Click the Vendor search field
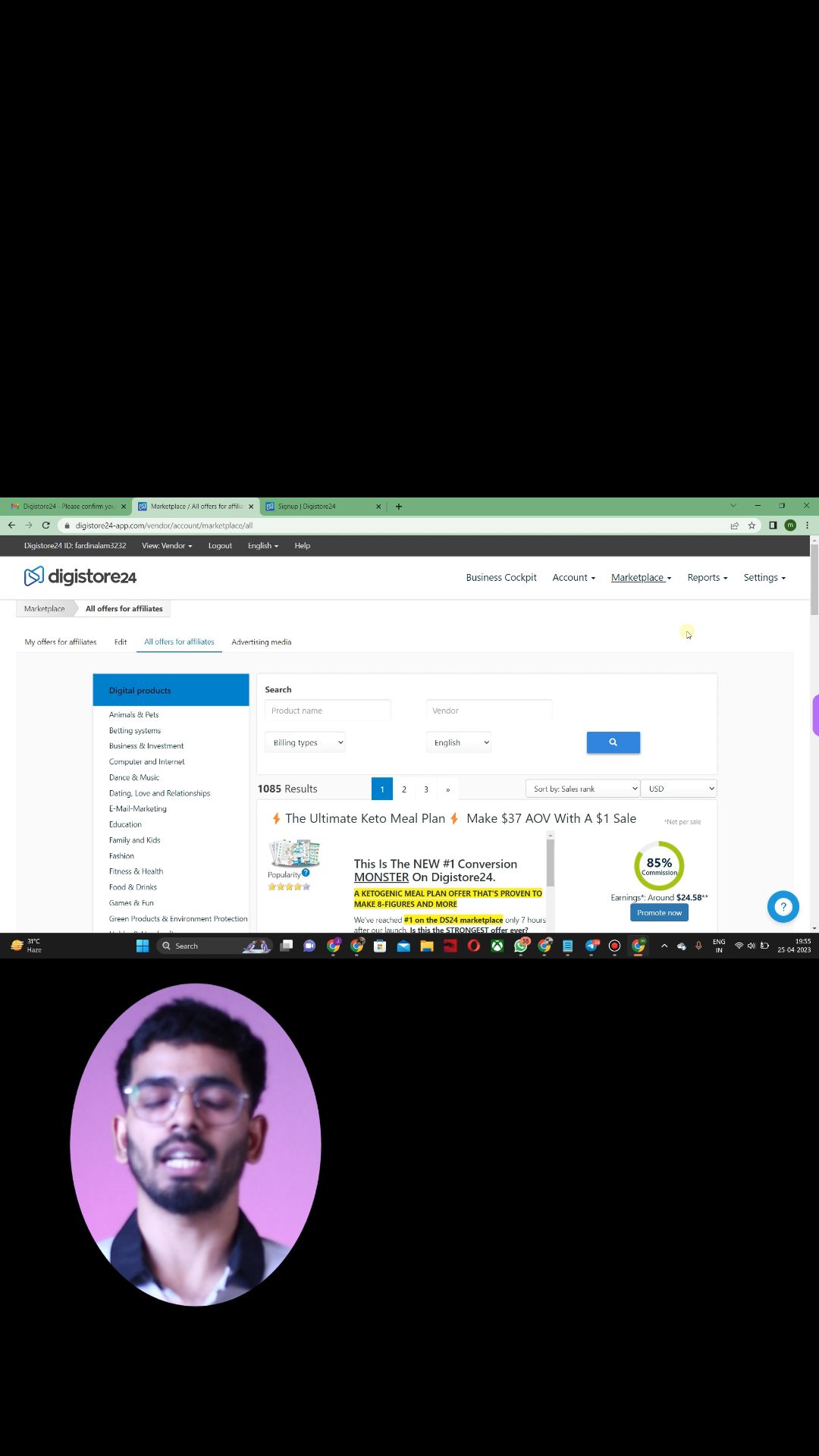The height and width of the screenshot is (1456, 819). (x=489, y=711)
